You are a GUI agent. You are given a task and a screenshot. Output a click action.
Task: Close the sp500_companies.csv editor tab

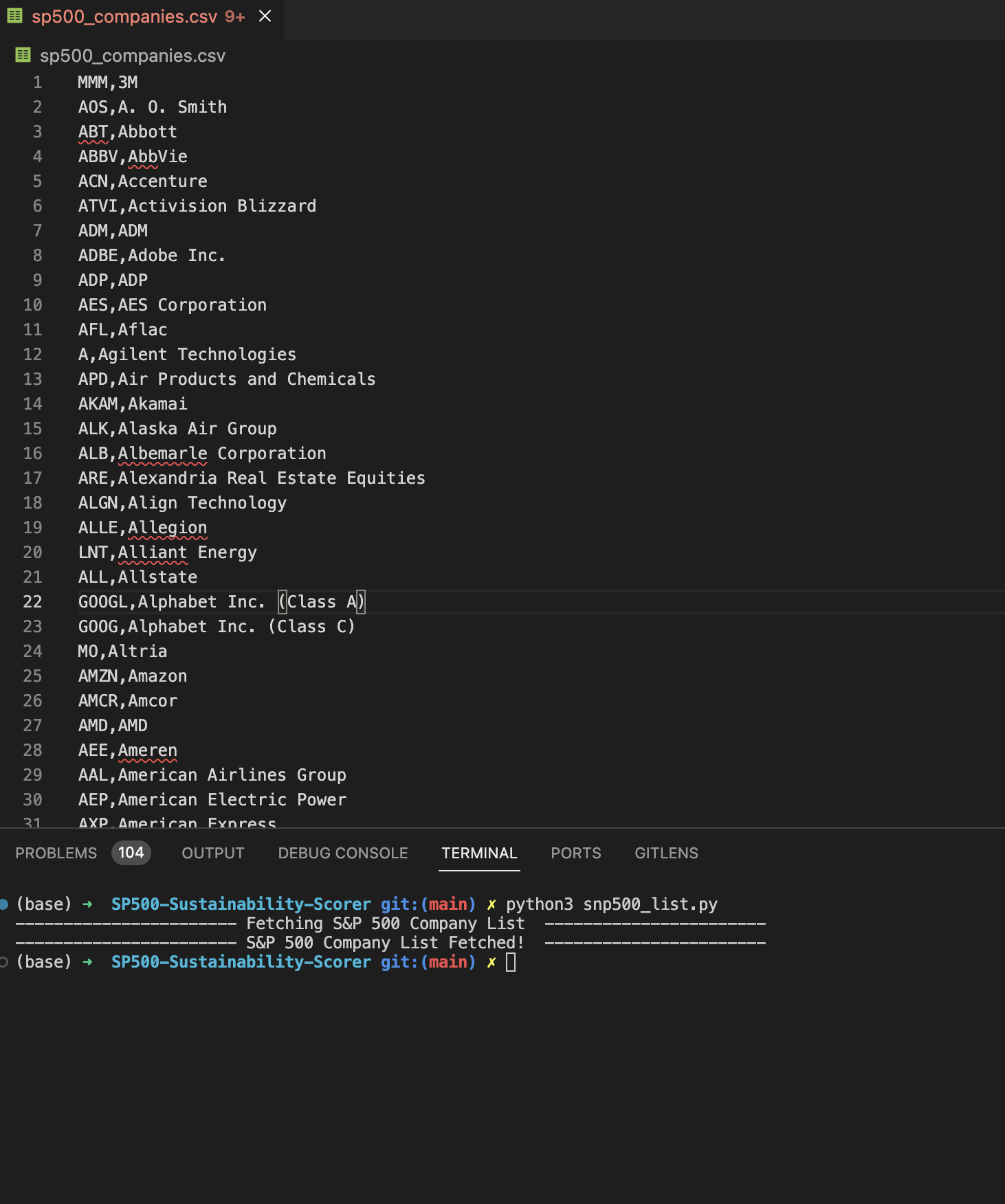(x=265, y=16)
